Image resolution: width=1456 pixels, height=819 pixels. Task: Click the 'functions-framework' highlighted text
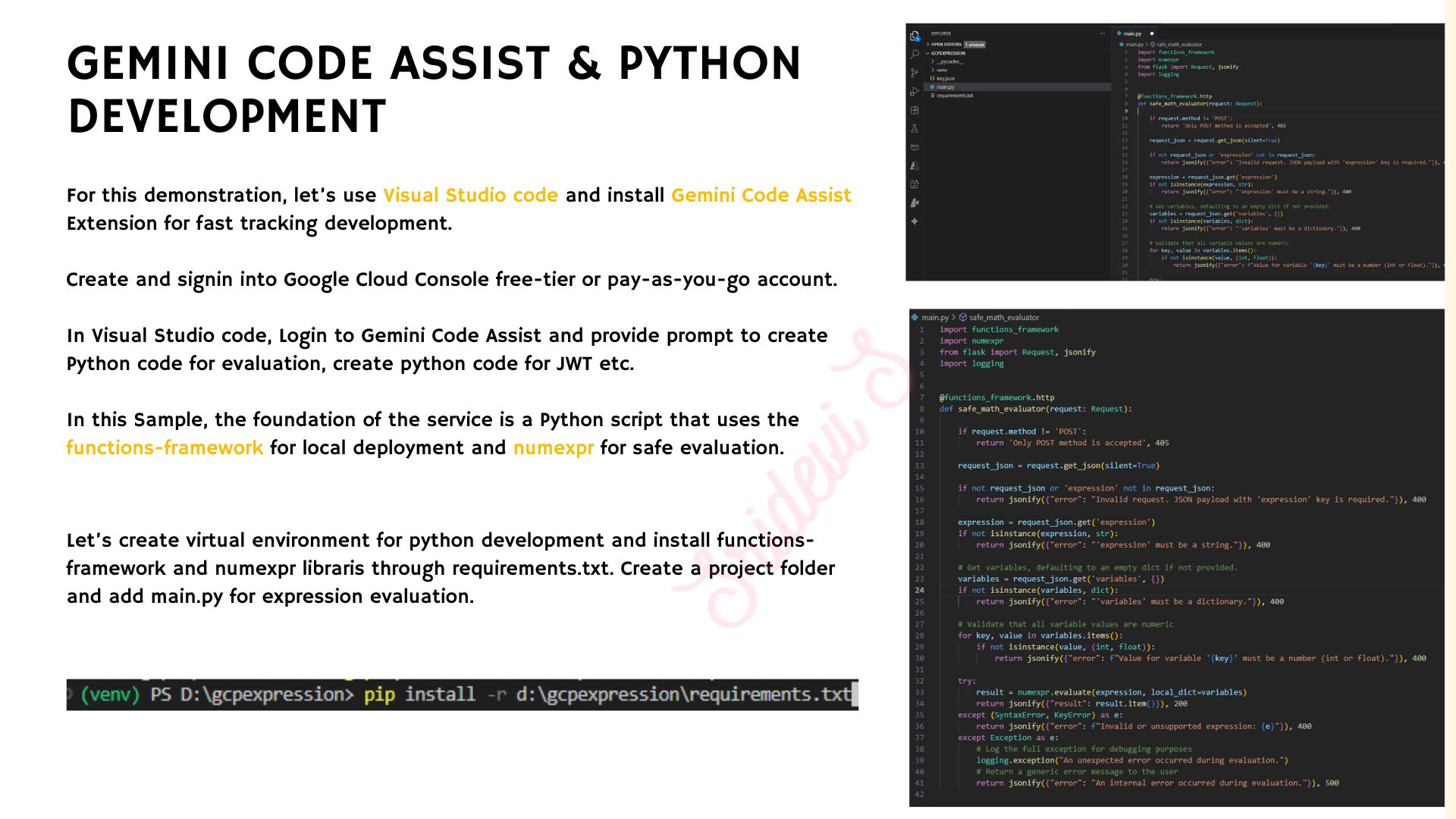[x=165, y=448]
